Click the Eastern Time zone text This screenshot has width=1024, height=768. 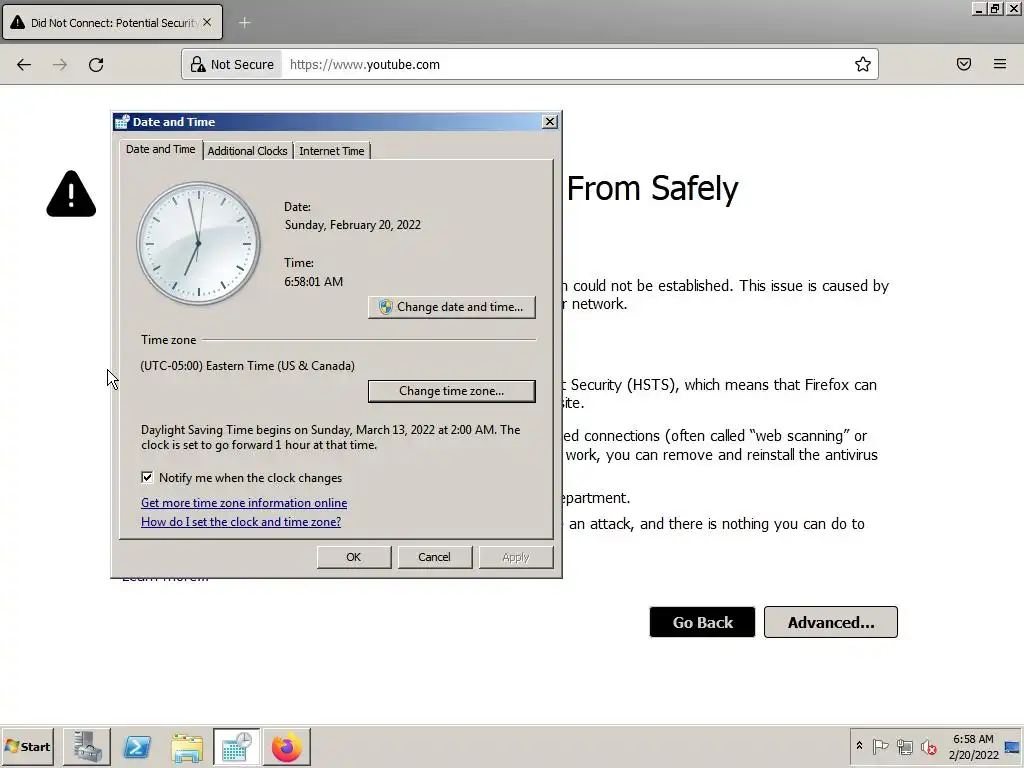[248, 366]
